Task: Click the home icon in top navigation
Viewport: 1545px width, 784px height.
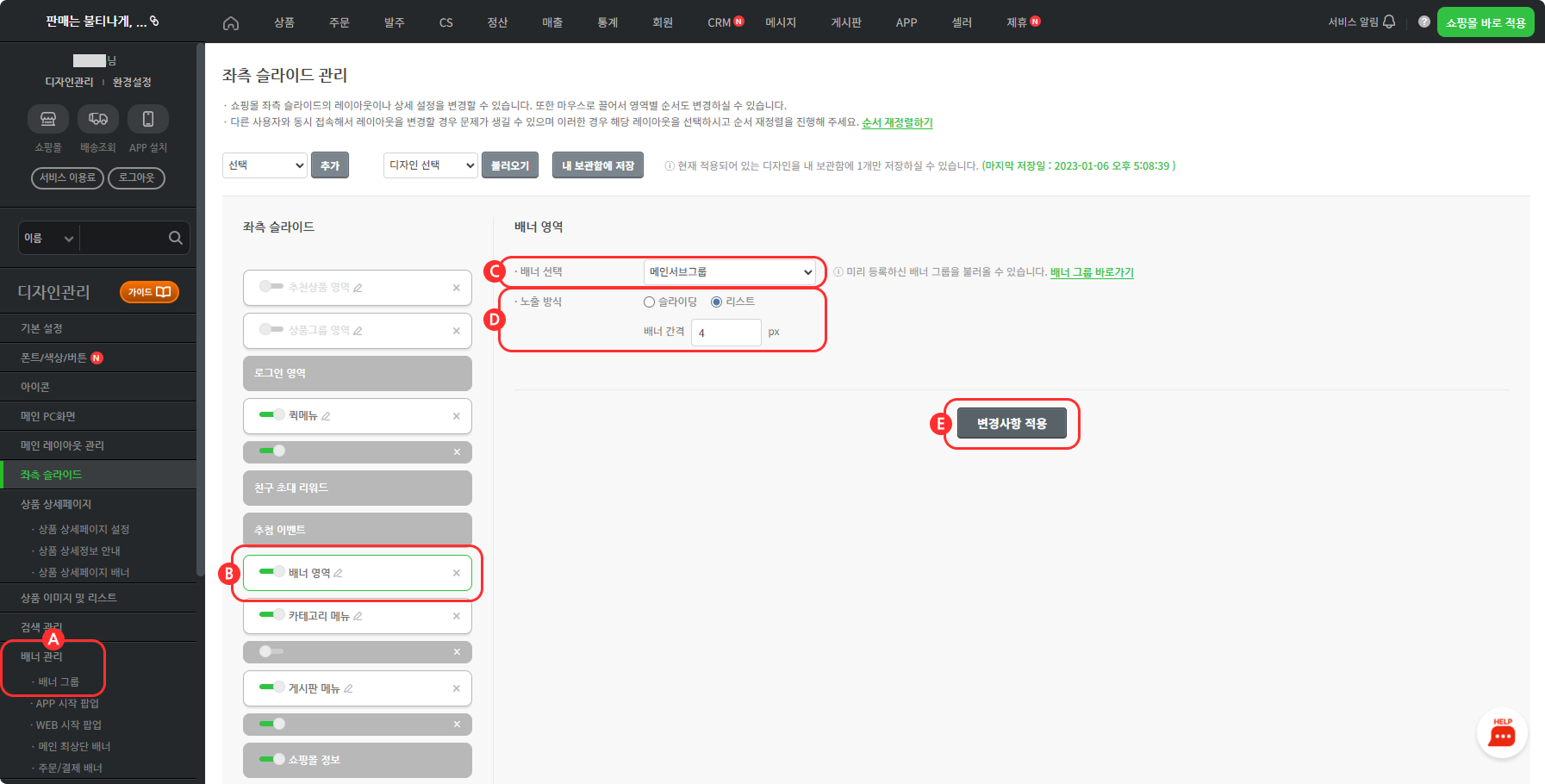Action: point(231,23)
